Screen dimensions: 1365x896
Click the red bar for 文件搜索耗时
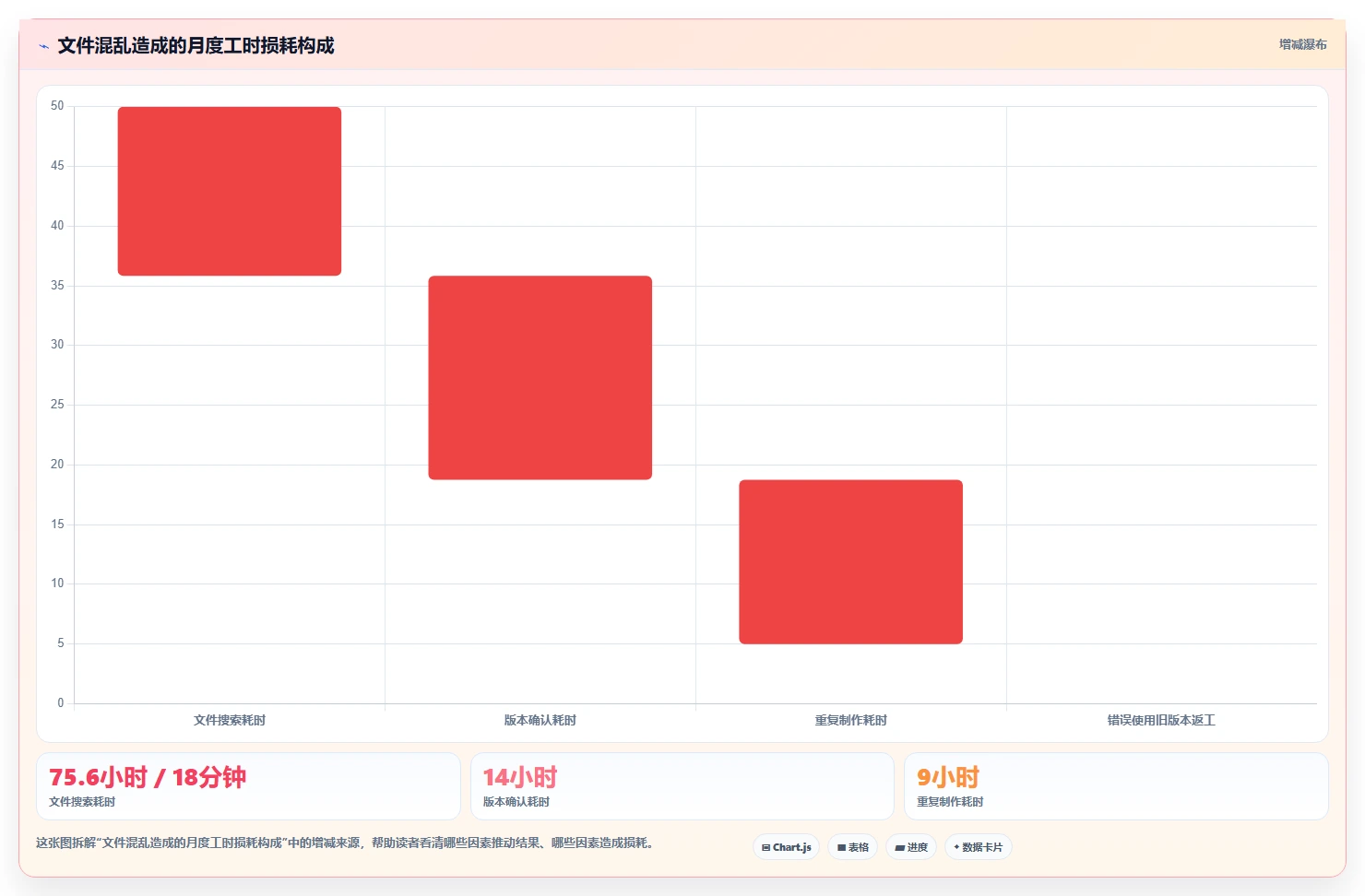(x=230, y=191)
